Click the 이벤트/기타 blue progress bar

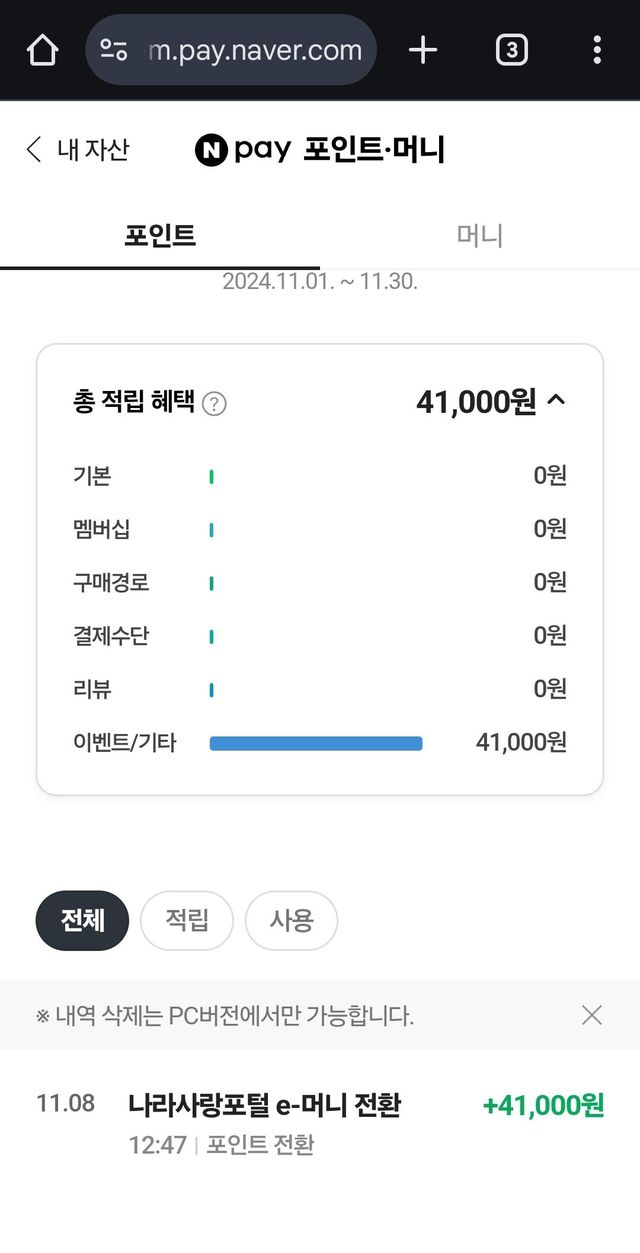coord(316,743)
